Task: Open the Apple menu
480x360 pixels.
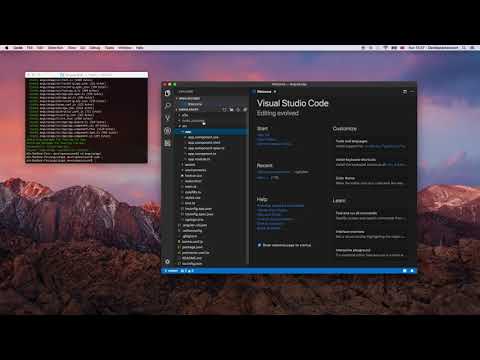Action: point(6,48)
